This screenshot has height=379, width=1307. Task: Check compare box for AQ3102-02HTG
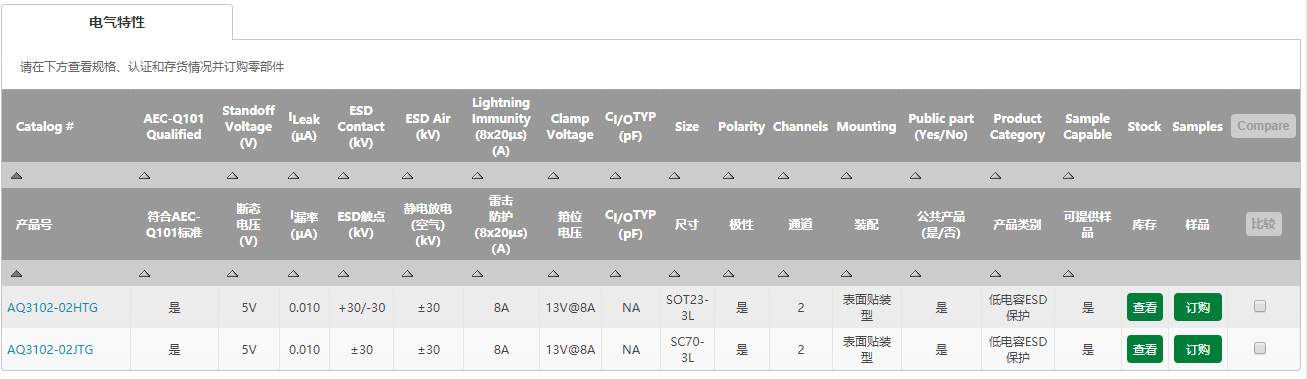point(1260,307)
